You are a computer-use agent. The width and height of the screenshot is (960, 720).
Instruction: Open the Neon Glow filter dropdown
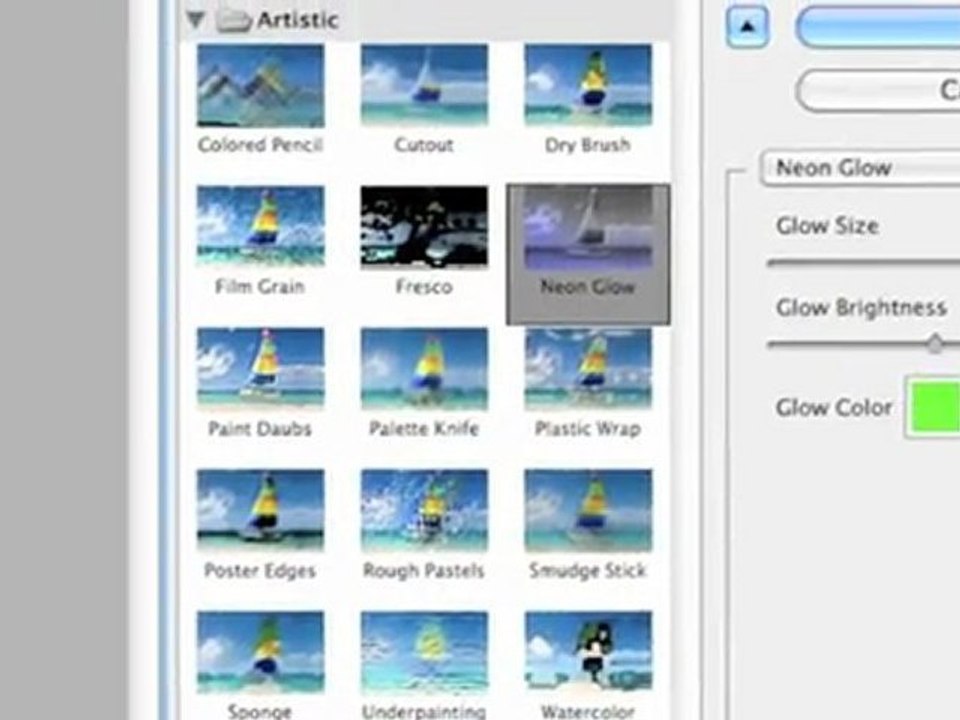coord(860,168)
